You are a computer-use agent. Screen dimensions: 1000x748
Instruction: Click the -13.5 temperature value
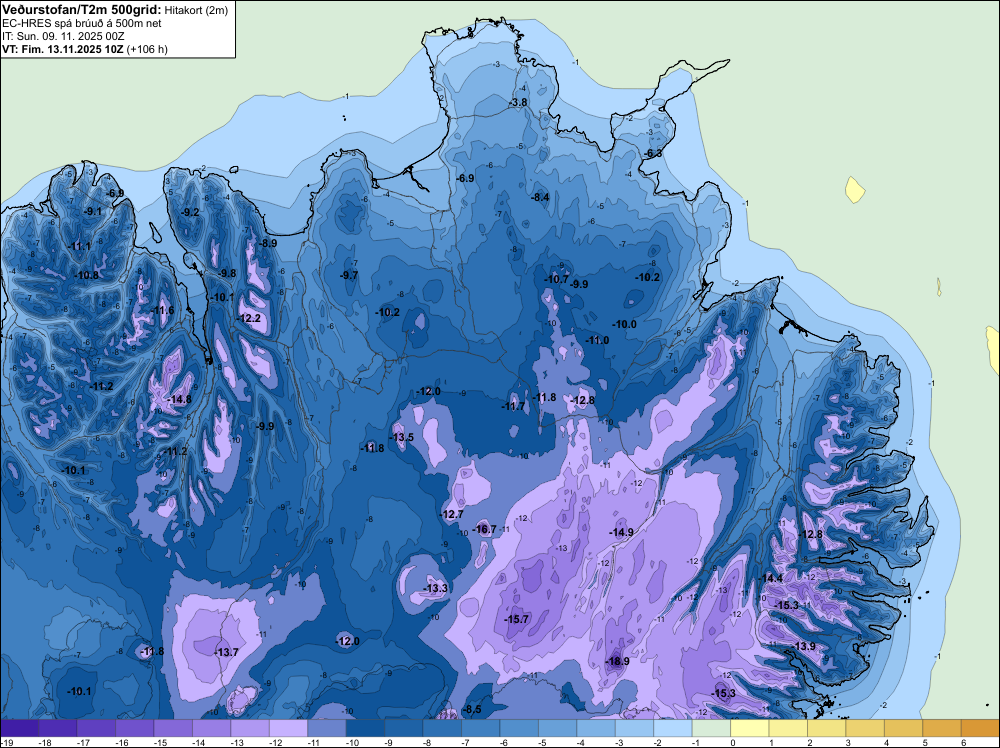402,437
